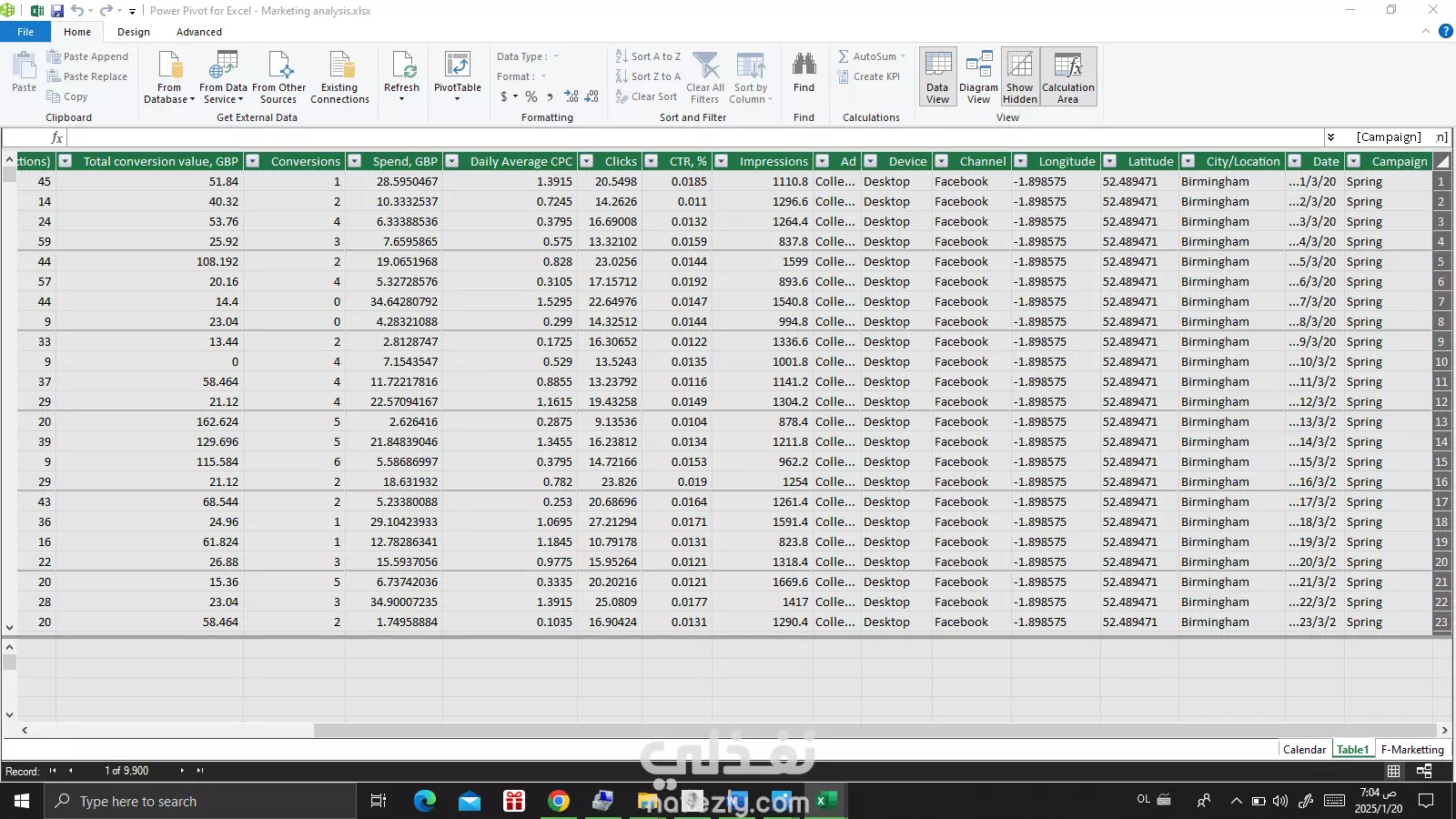Go to the last record

pyautogui.click(x=200, y=771)
